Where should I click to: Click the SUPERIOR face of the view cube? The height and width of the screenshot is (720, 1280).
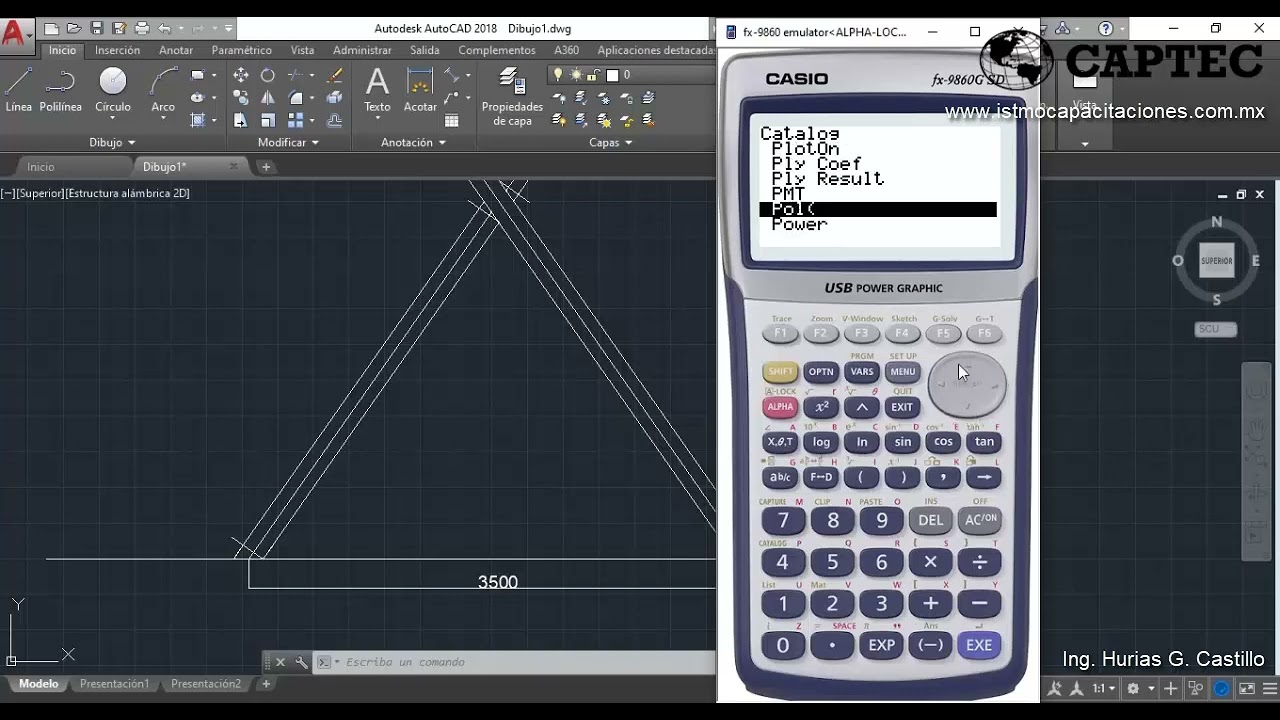[1217, 261]
